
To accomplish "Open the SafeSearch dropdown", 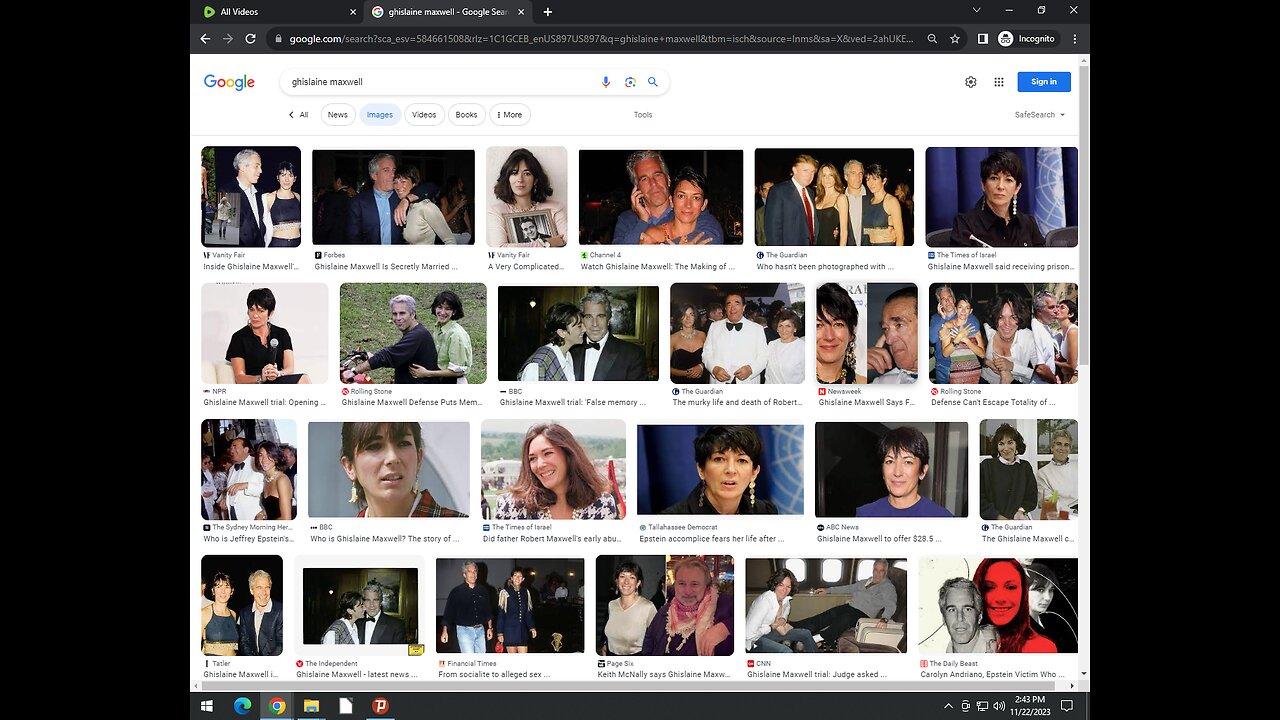I will pos(1040,115).
